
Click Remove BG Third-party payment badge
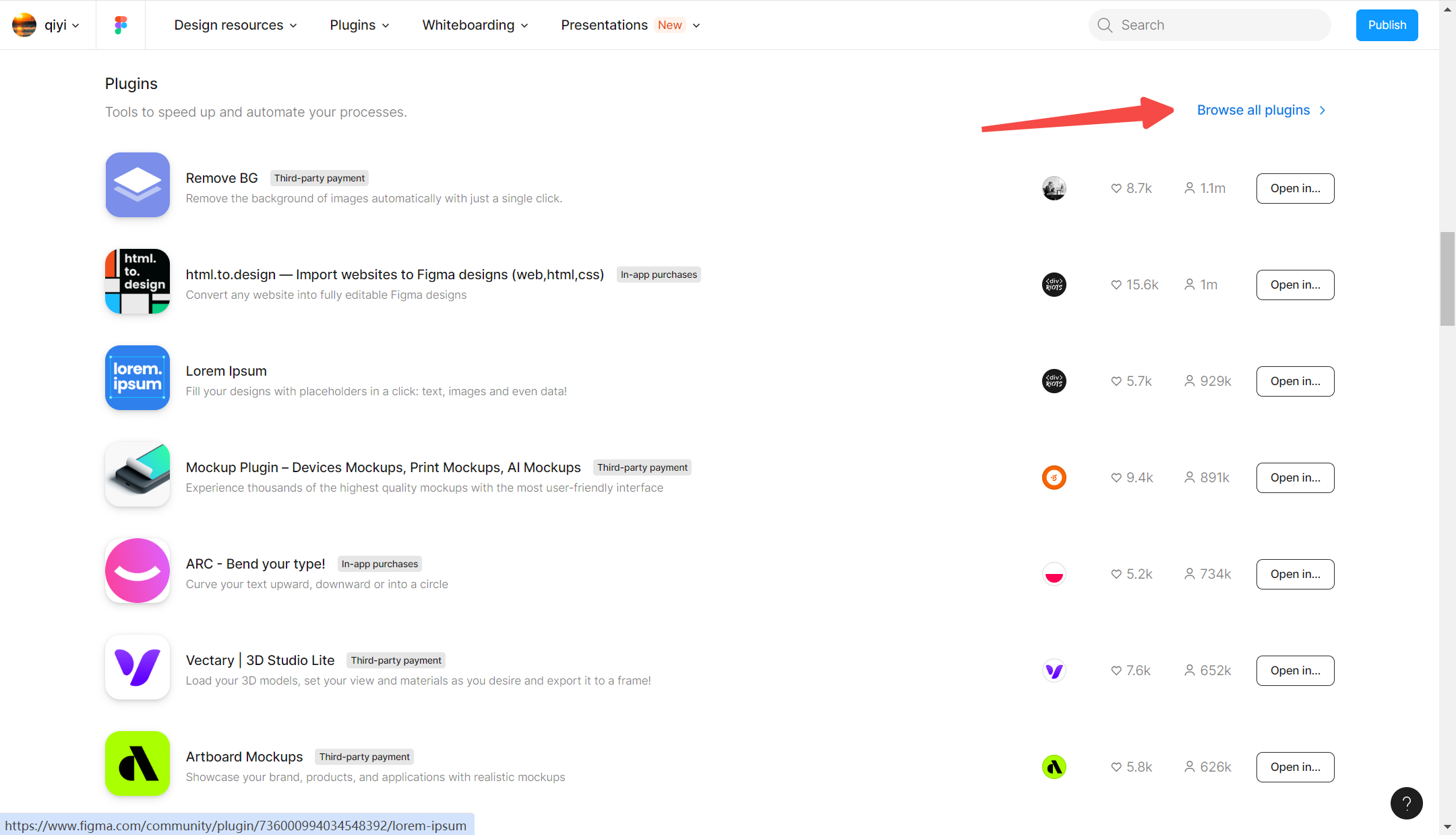tap(320, 178)
